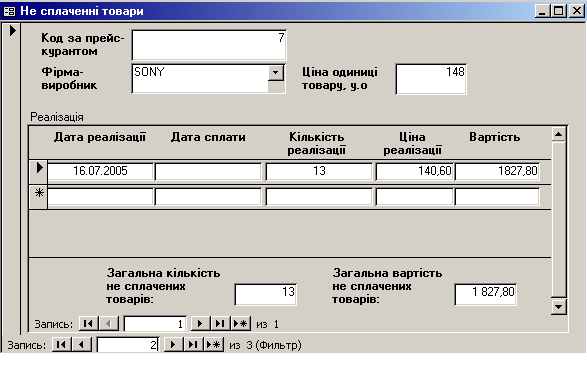The height and width of the screenshot is (384, 587).
Task: Click the 'из 3 (Фильтр)' status text
Action: pyautogui.click(x=265, y=345)
